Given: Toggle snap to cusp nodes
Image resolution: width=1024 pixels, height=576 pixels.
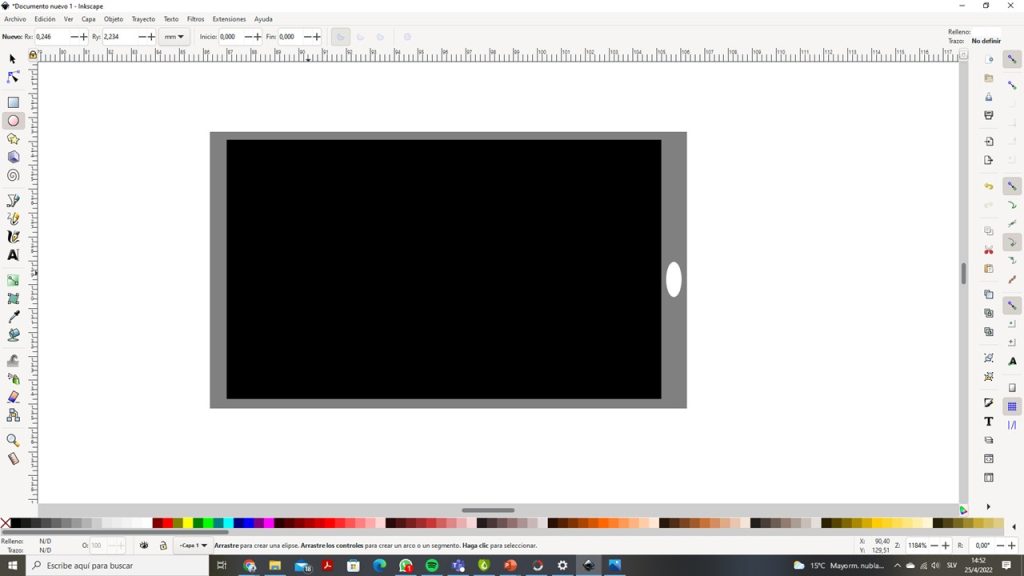Looking at the screenshot, I should (1012, 242).
